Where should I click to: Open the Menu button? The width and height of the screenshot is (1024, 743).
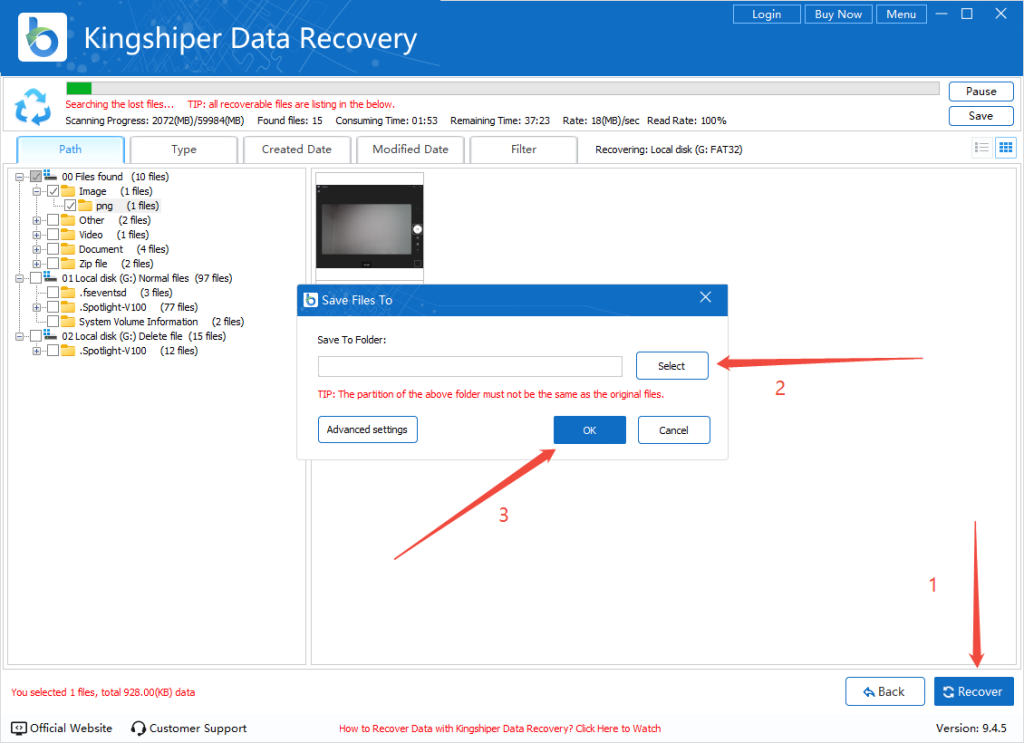(x=901, y=14)
